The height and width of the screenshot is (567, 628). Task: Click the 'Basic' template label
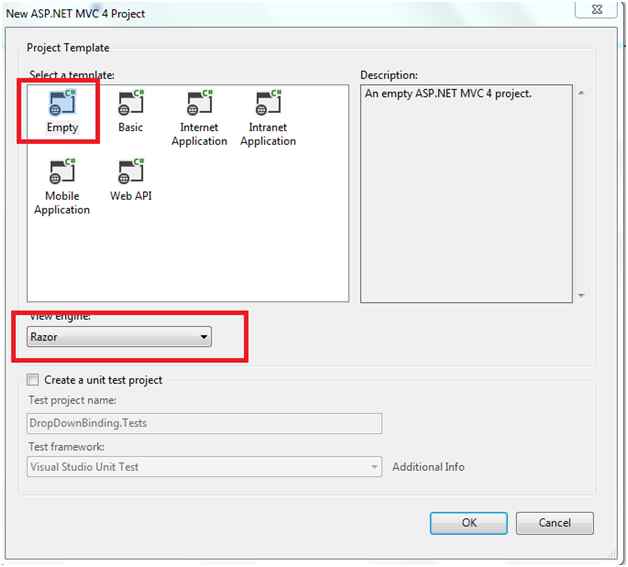click(131, 127)
